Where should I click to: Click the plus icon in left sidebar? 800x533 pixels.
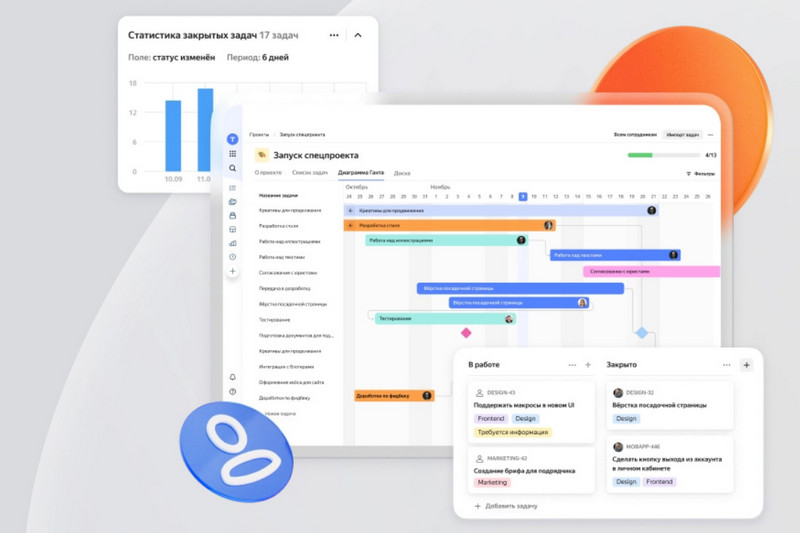[x=232, y=271]
